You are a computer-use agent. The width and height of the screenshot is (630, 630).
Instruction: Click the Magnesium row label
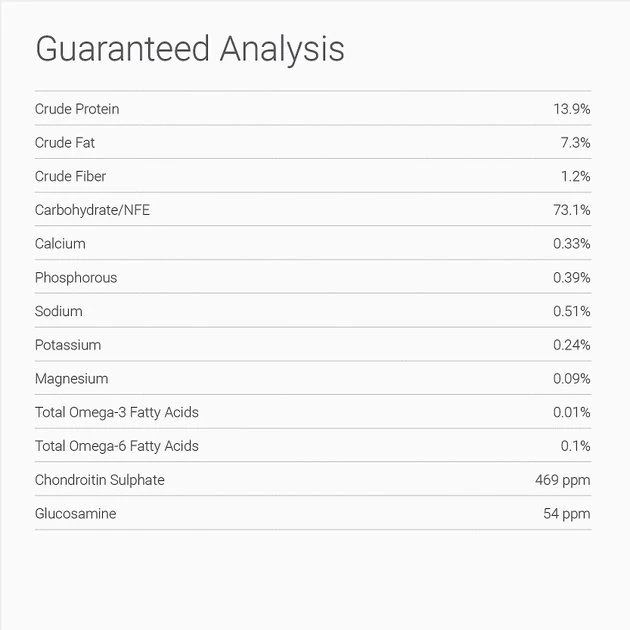tap(71, 379)
